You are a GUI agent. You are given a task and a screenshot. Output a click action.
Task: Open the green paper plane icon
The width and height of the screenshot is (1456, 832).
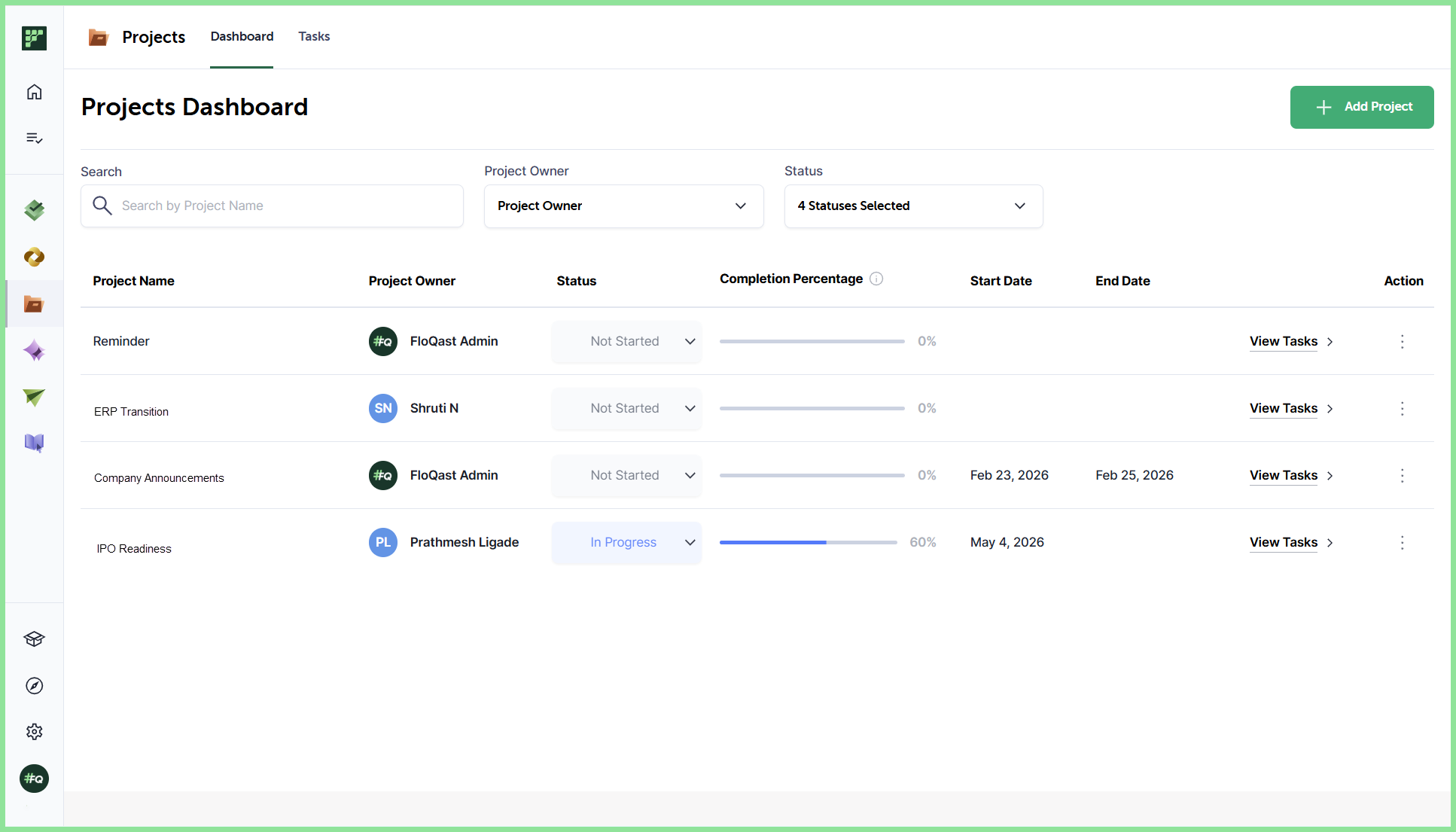click(x=34, y=397)
